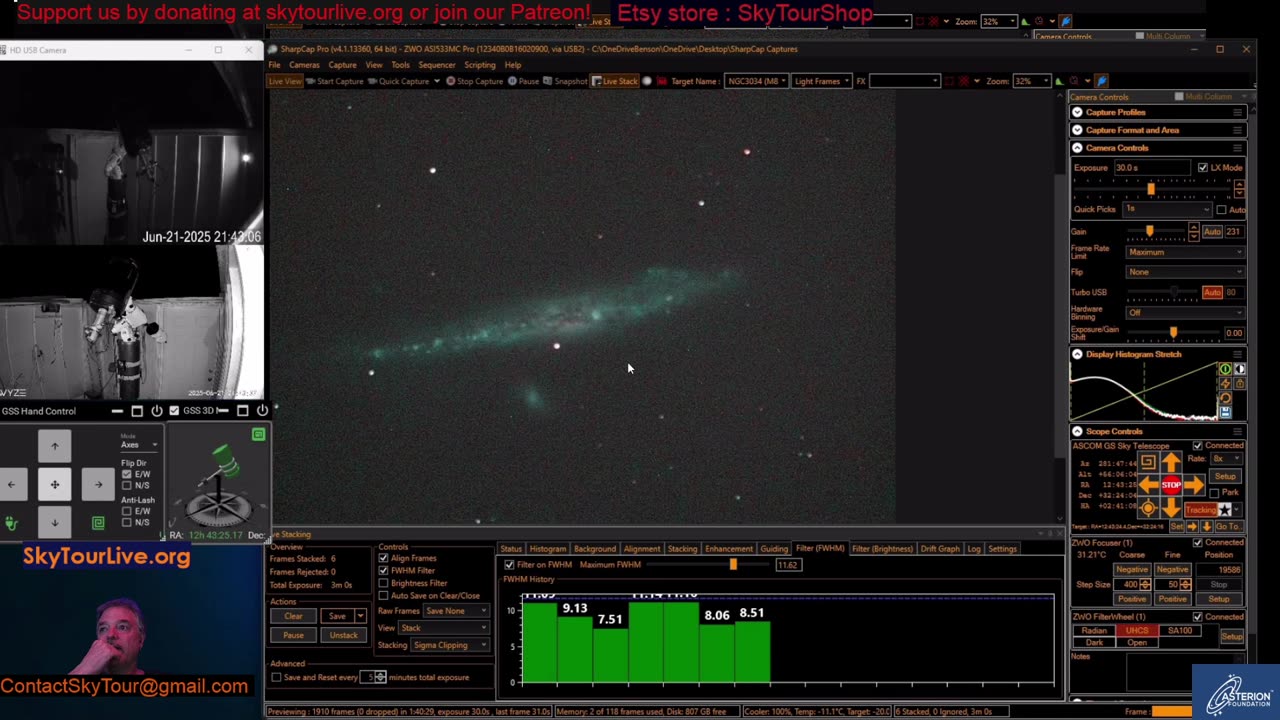Click the GSS Hand Control left arrow button

click(11, 484)
